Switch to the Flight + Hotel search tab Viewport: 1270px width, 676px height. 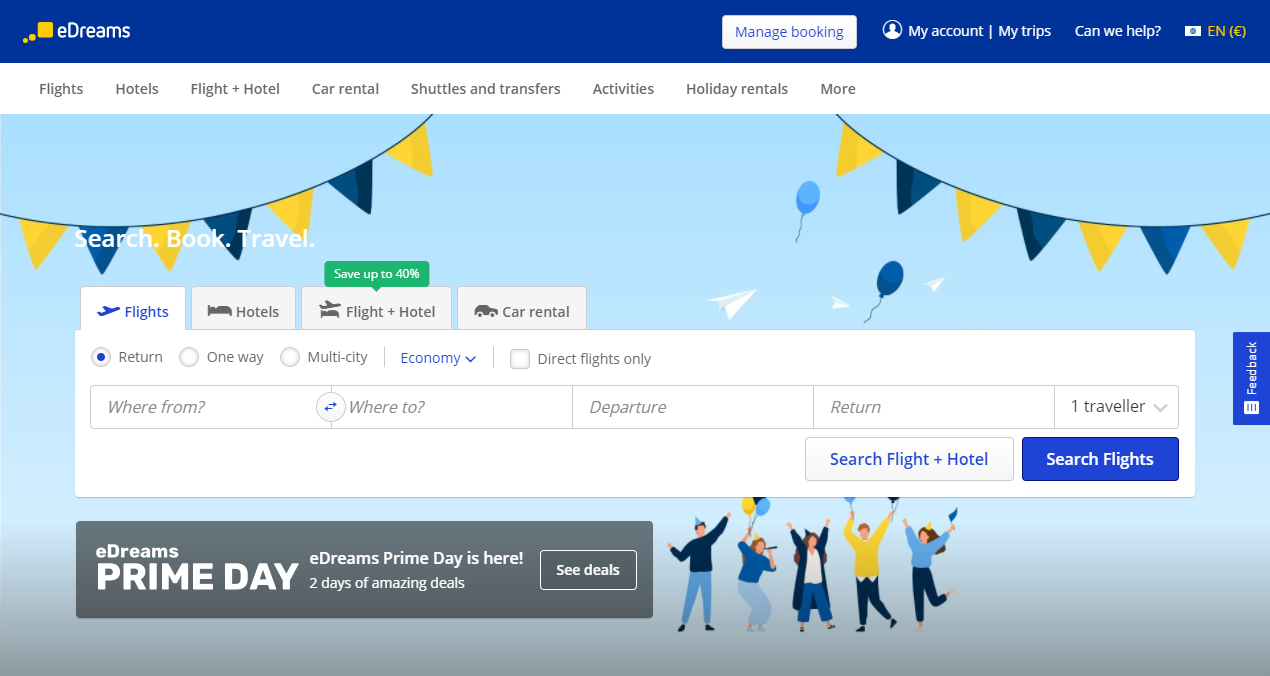click(x=376, y=309)
